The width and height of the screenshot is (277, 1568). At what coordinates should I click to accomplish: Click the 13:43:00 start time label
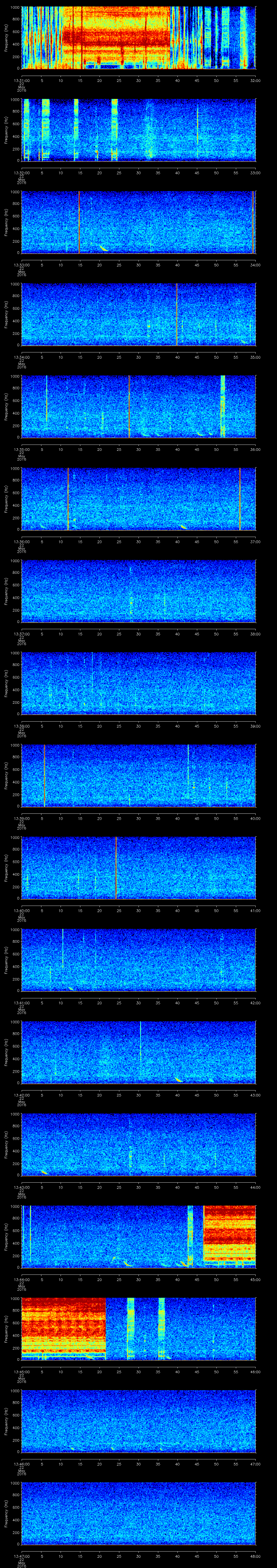[x=21, y=1187]
